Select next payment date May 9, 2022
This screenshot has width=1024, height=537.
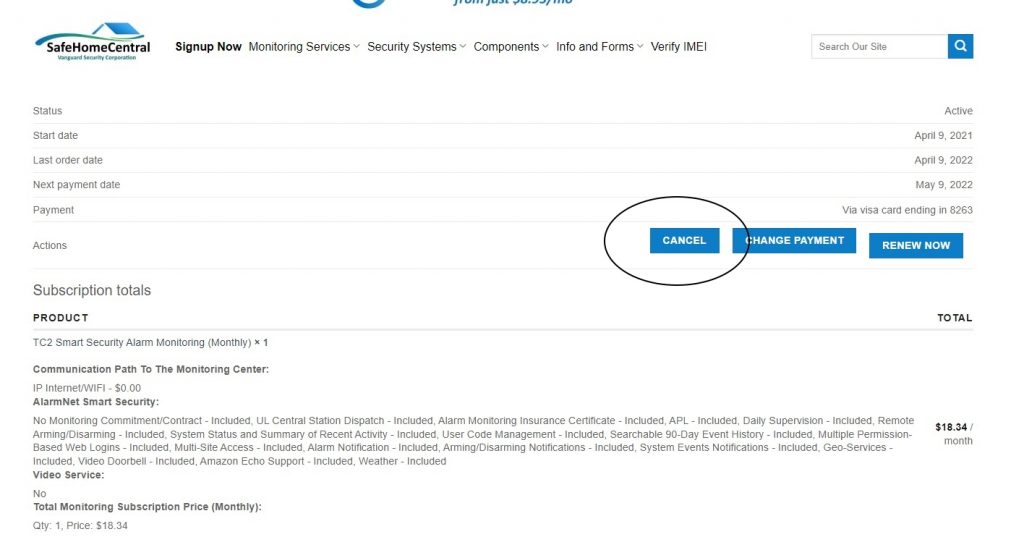coord(944,185)
